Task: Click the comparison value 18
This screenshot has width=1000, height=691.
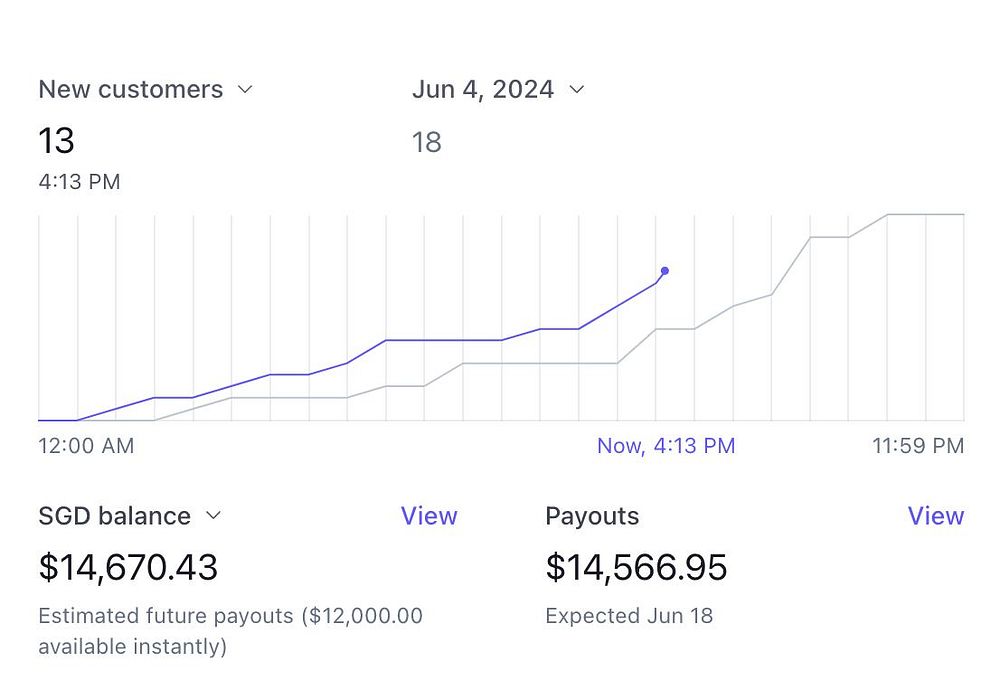Action: pyautogui.click(x=427, y=142)
